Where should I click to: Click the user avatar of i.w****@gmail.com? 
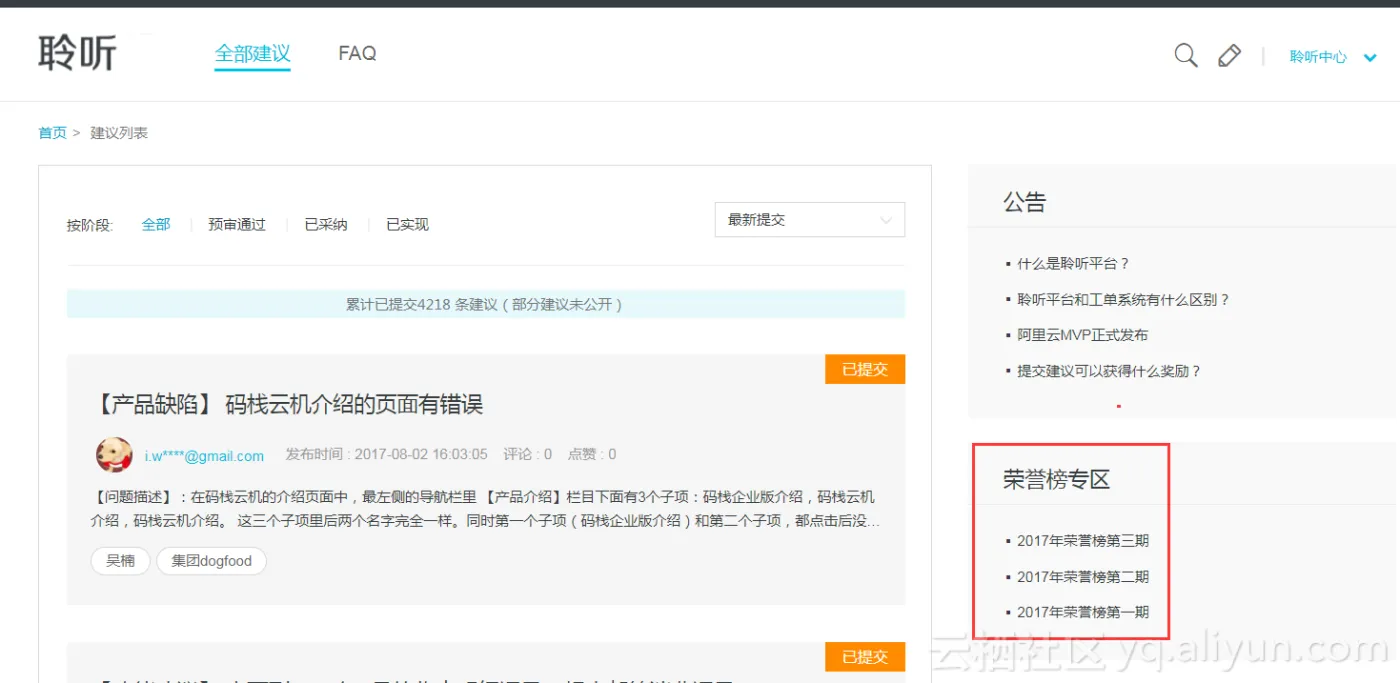click(114, 455)
